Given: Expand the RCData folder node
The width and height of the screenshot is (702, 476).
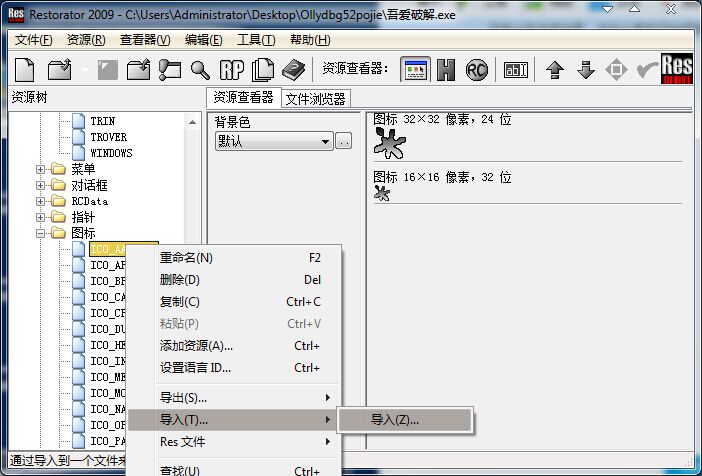Looking at the screenshot, I should 40,202.
